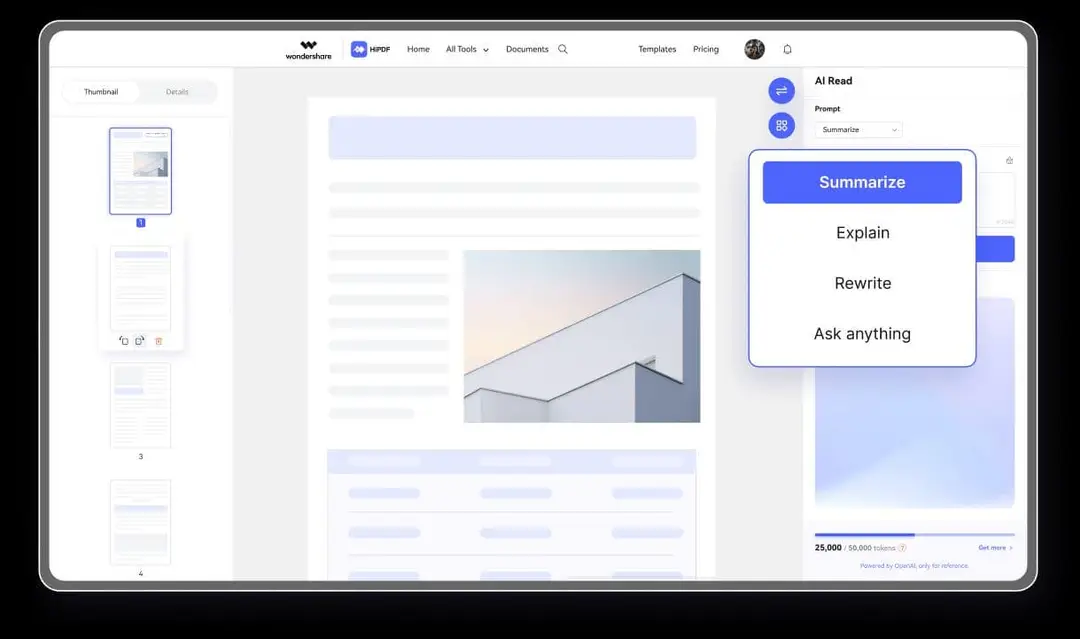1080x639 pixels.
Task: Click the blue button behind the prompt list
Action: [x=996, y=249]
